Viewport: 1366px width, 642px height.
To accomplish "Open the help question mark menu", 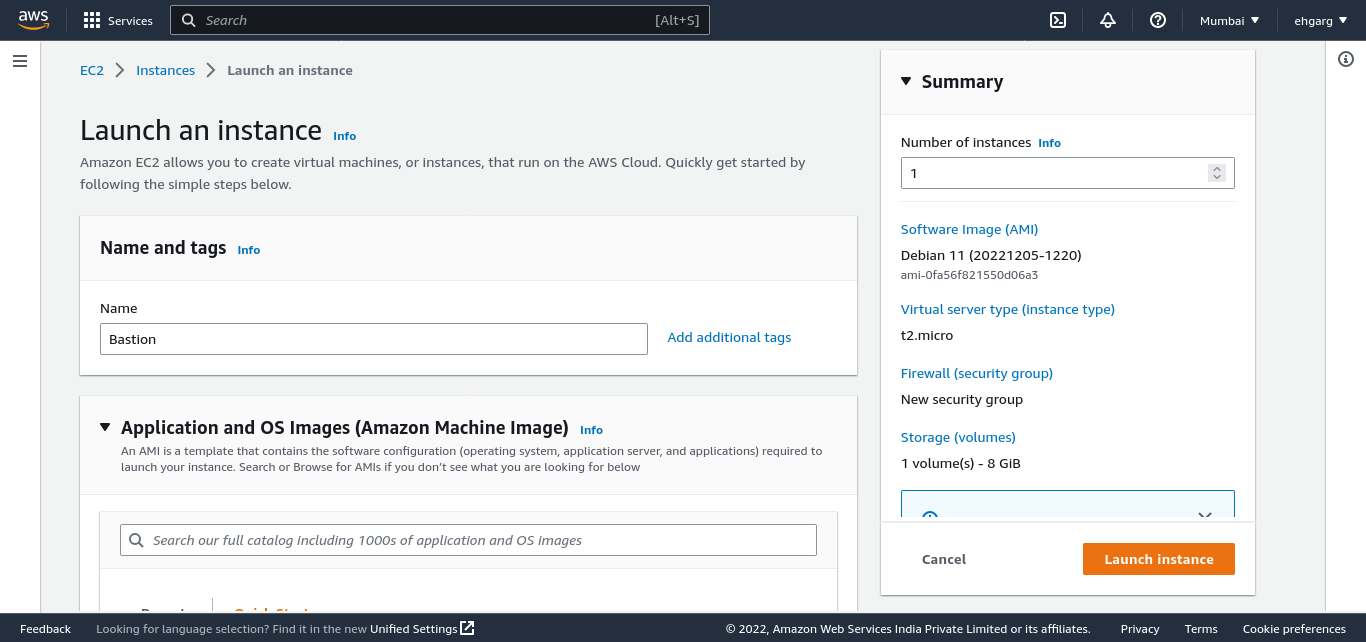I will coord(1158,20).
